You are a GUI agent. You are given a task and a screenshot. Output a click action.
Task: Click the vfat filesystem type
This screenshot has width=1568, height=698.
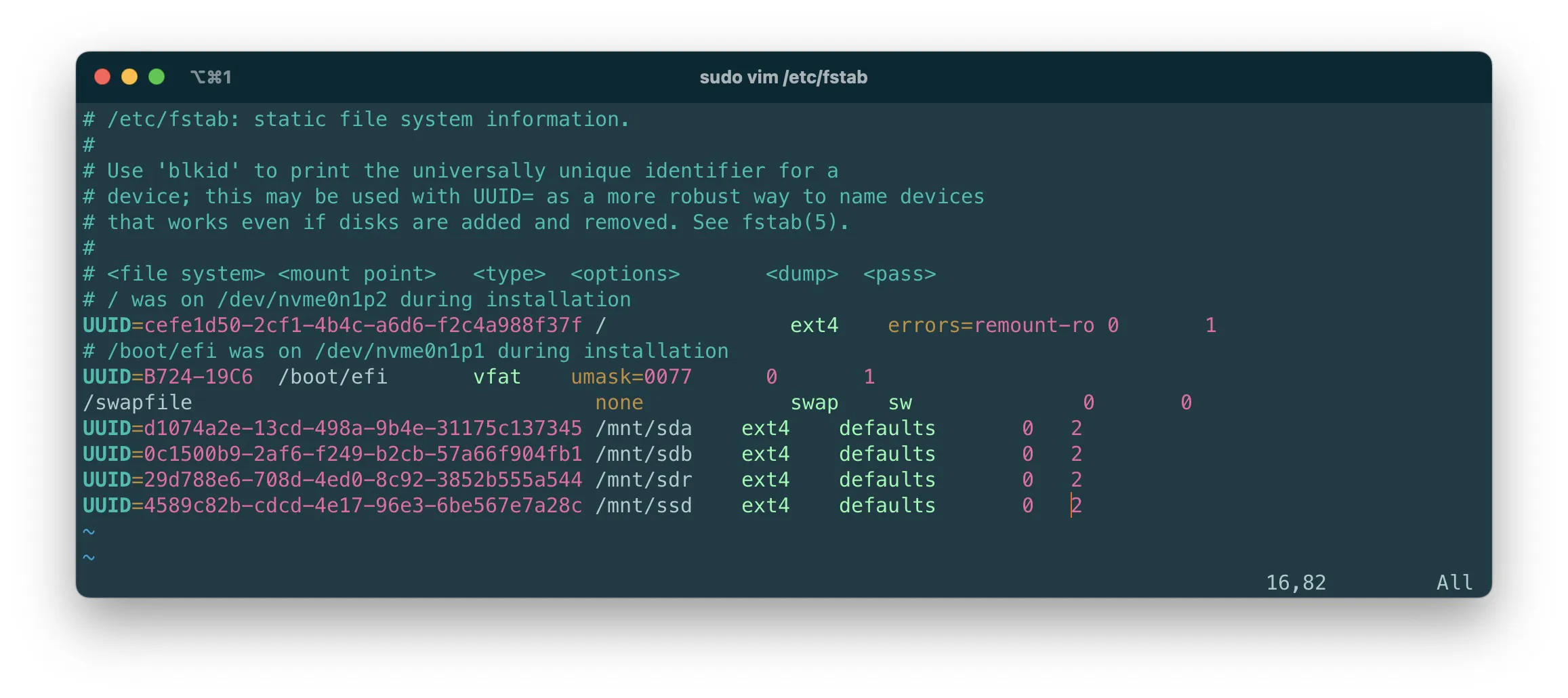pos(497,377)
